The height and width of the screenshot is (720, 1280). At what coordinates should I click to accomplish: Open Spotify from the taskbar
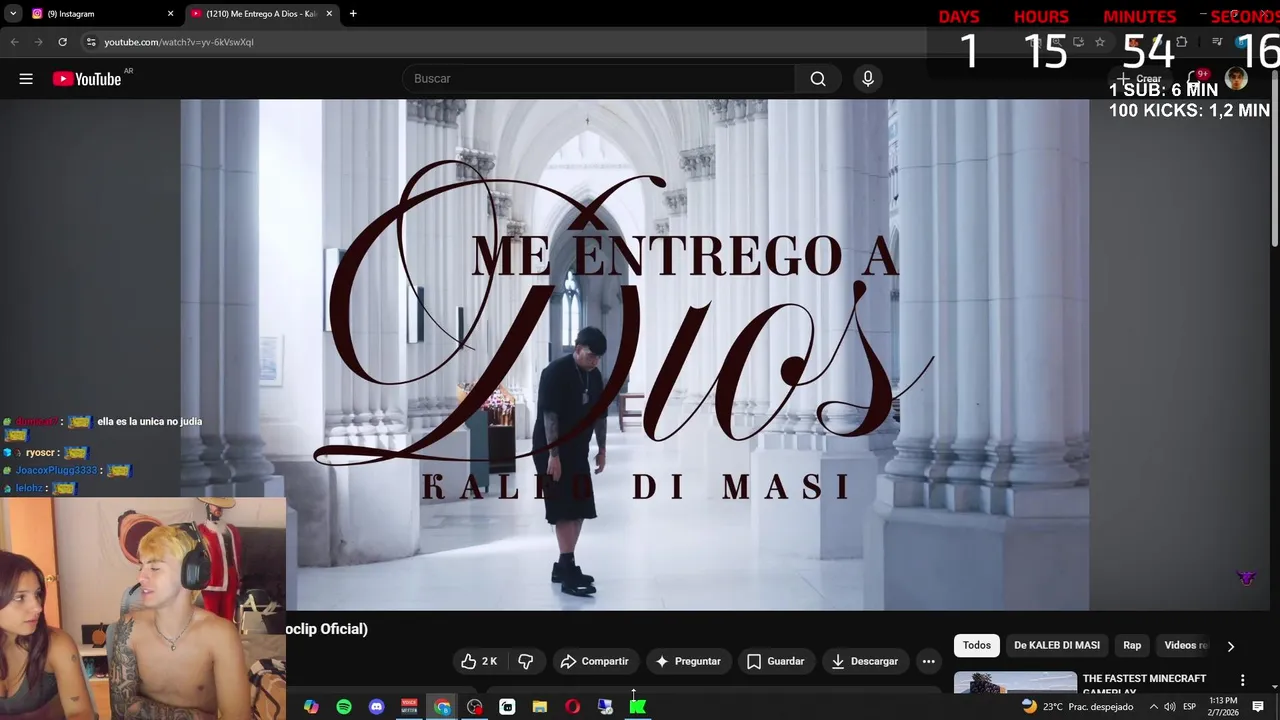point(344,707)
